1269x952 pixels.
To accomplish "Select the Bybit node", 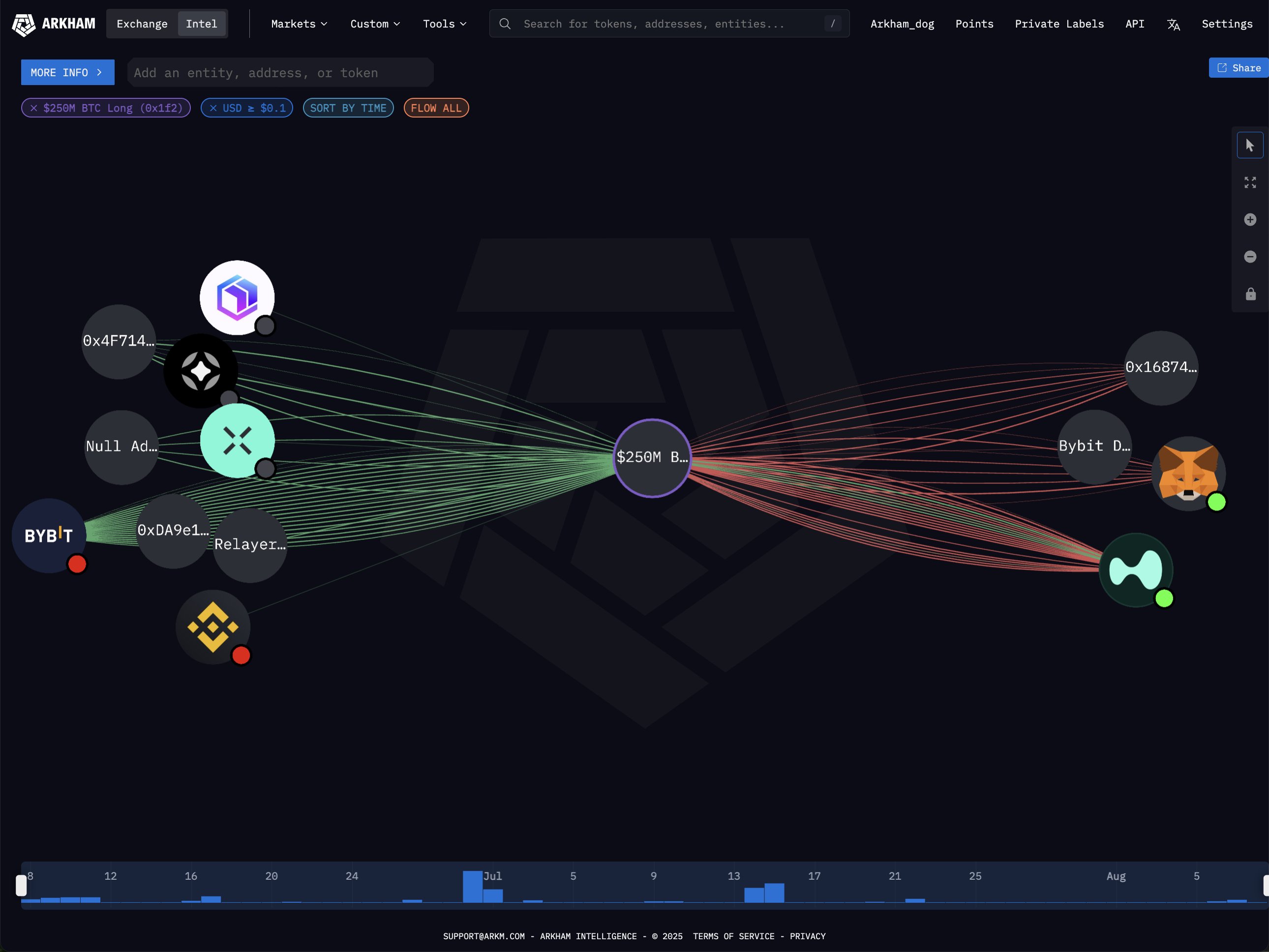I will pos(49,535).
